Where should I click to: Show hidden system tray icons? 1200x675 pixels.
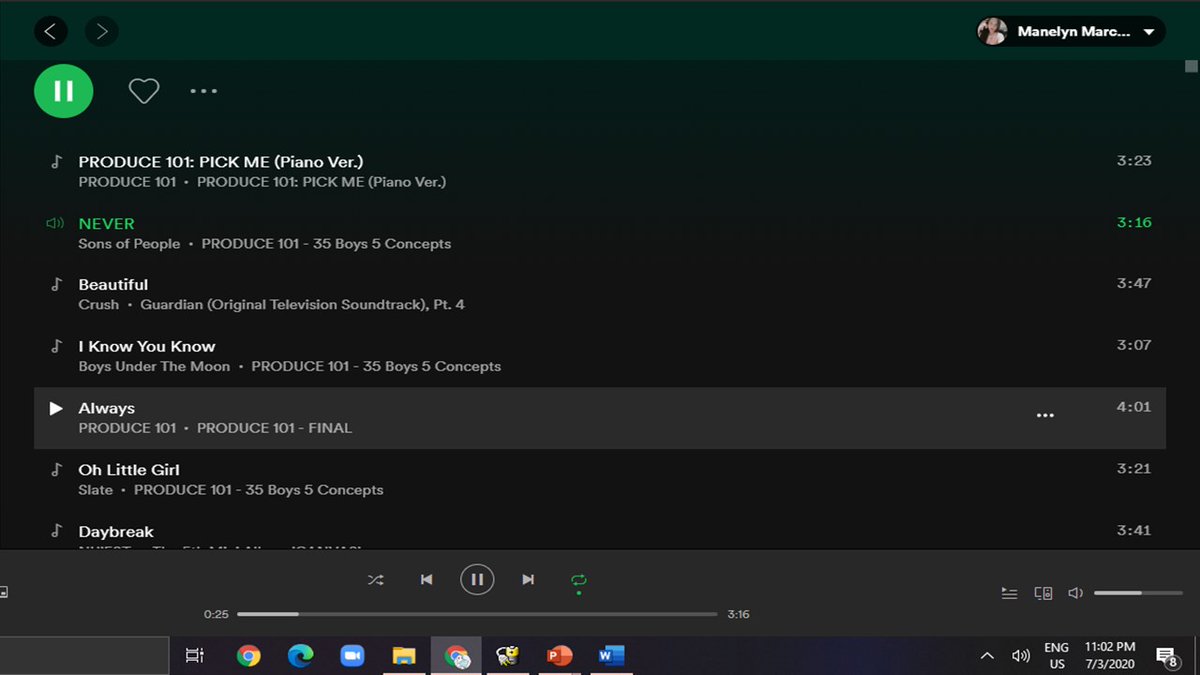pyautogui.click(x=987, y=656)
